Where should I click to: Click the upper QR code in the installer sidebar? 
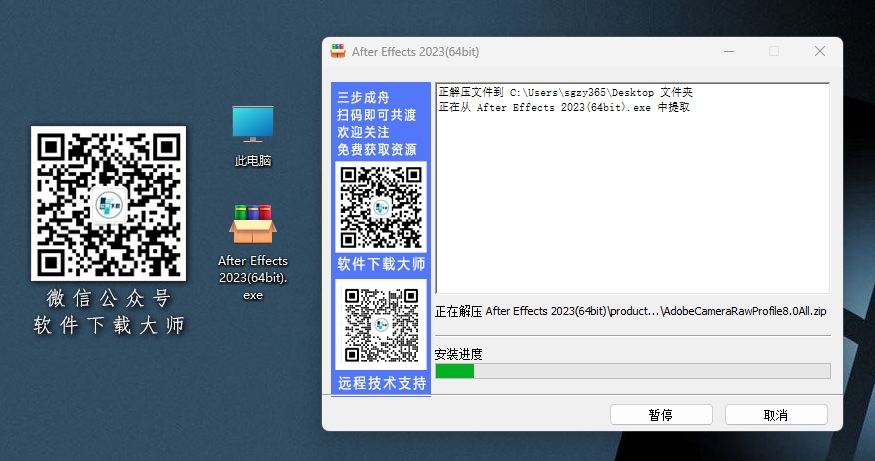pos(381,207)
